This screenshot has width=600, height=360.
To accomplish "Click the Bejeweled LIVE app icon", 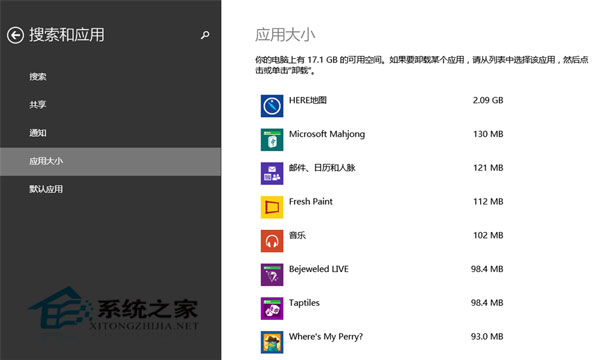I will click(x=272, y=275).
